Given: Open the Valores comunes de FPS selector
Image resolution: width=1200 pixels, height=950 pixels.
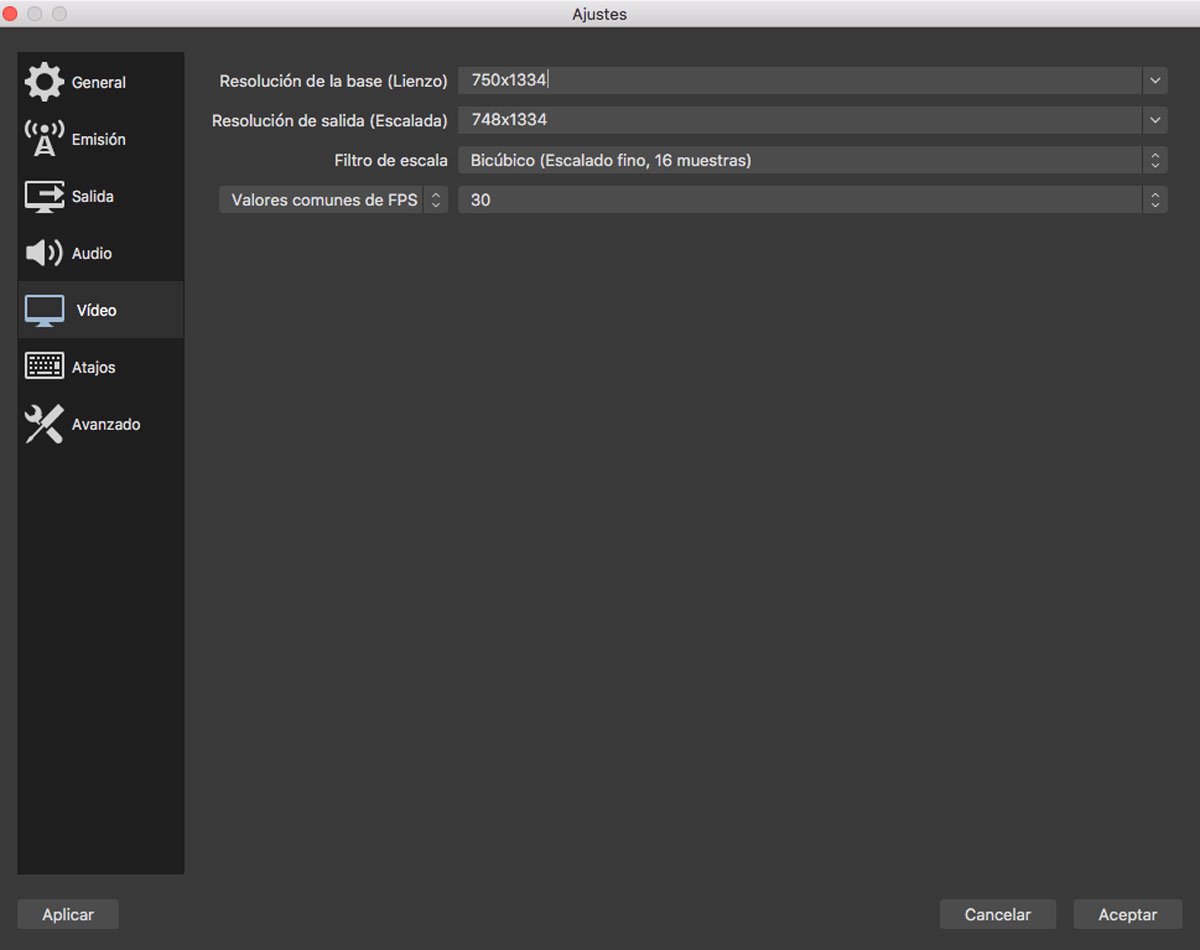Looking at the screenshot, I should (x=333, y=200).
